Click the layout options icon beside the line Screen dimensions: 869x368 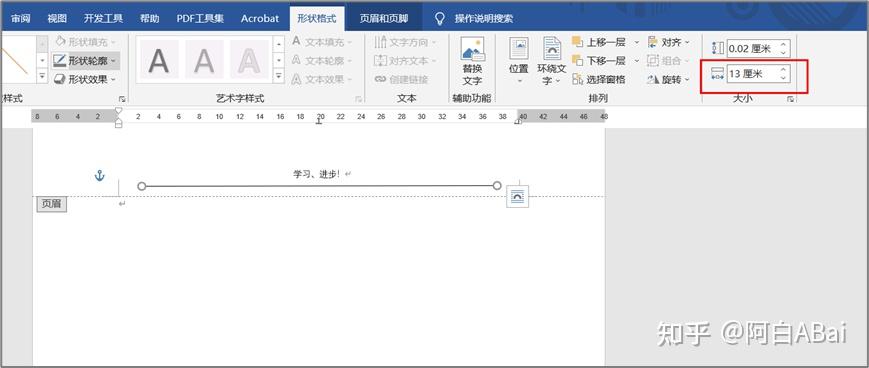pyautogui.click(x=518, y=197)
